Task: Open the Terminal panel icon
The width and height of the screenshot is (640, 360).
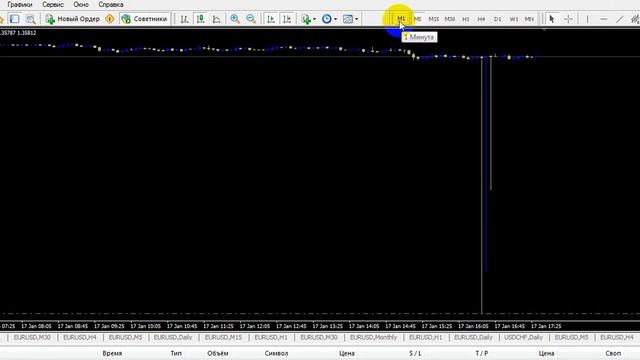Action: (x=14, y=19)
